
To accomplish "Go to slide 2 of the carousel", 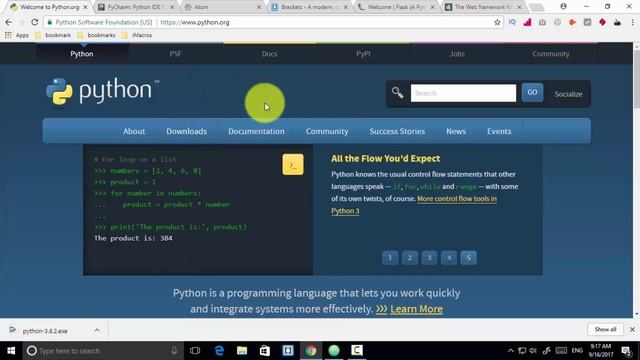I will tap(410, 258).
